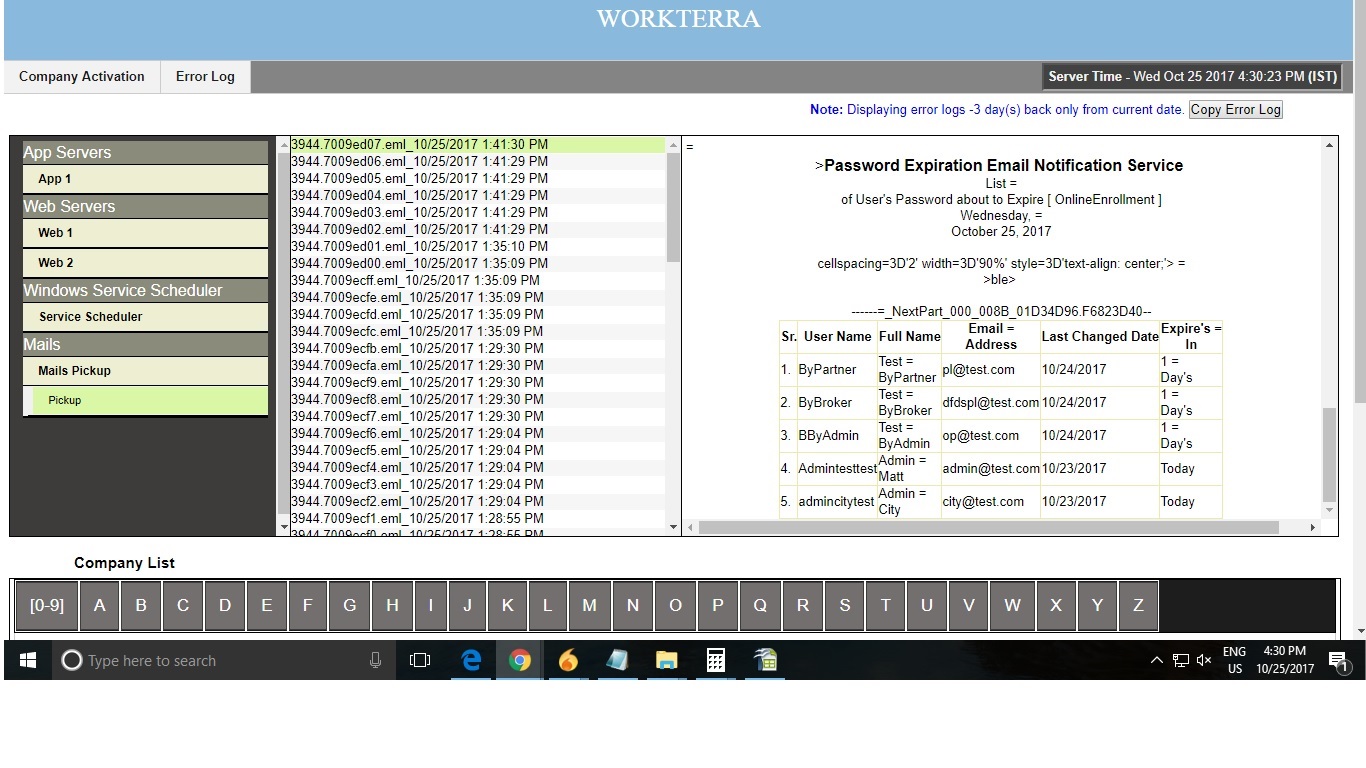Viewport: 1366px width, 768px height.
Task: Switch to the Company Activation tab
Action: tap(82, 76)
